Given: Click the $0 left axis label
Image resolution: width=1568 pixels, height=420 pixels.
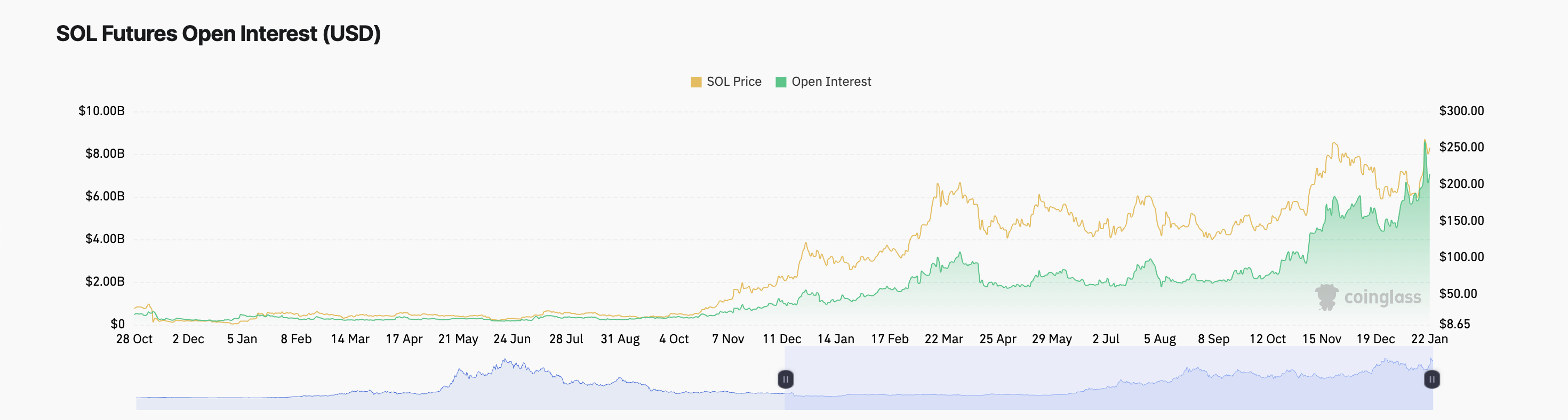Looking at the screenshot, I should [117, 324].
